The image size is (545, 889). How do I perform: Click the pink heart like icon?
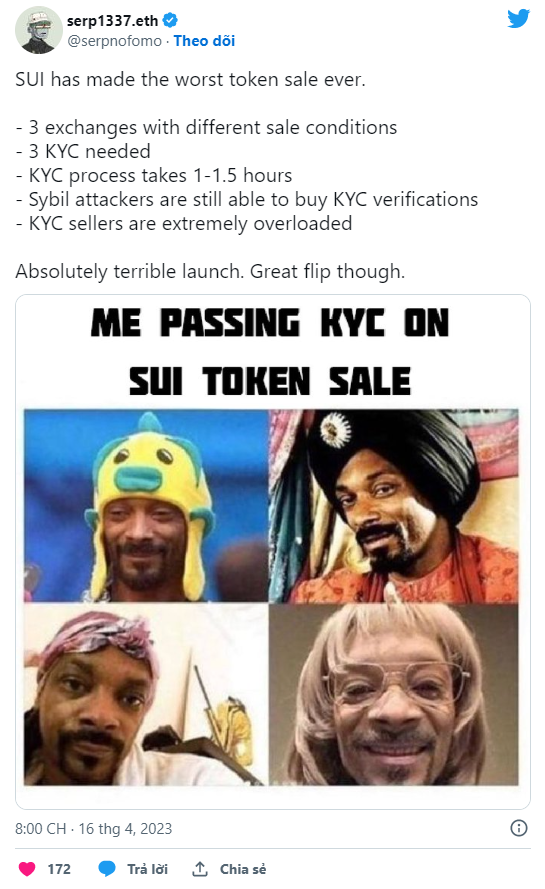coord(27,869)
